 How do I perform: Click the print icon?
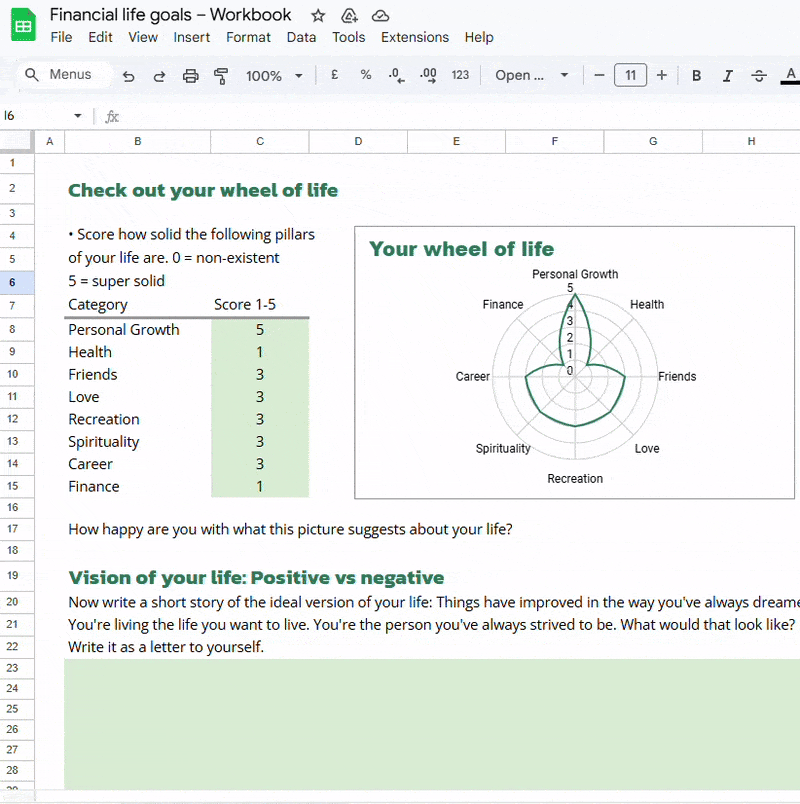pos(191,76)
